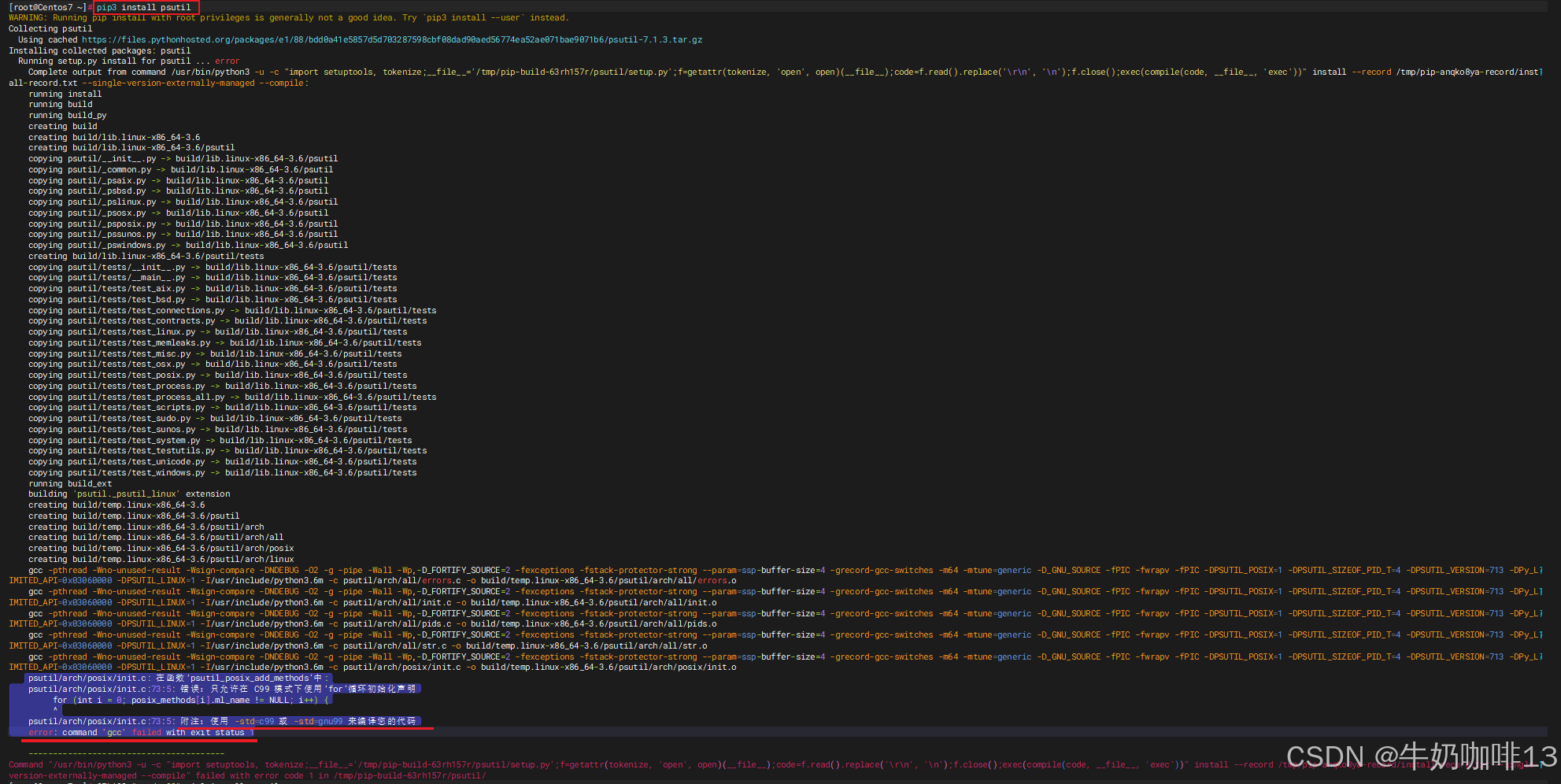Click the setup.py install for psutil error line
1561x784 pixels.
(130, 61)
